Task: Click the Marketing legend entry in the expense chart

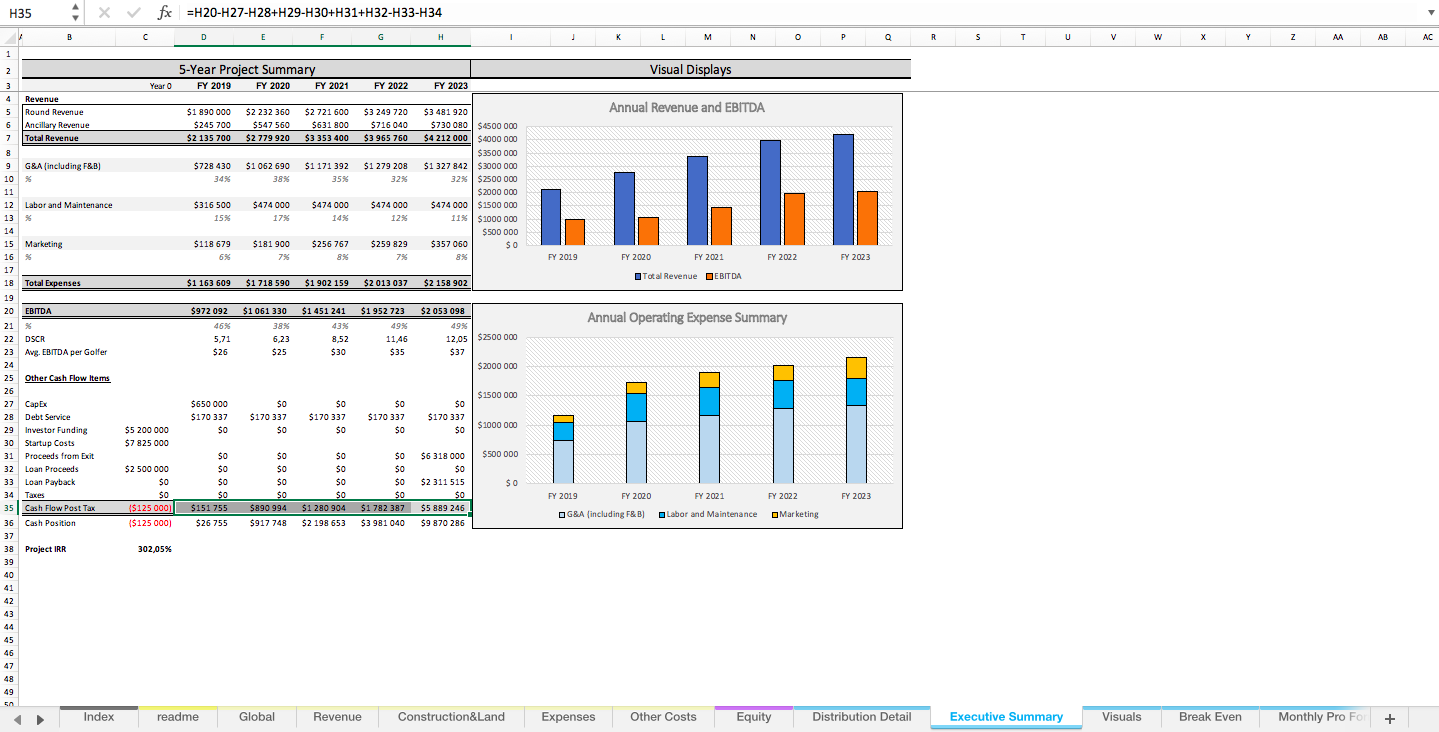Action: tap(795, 514)
